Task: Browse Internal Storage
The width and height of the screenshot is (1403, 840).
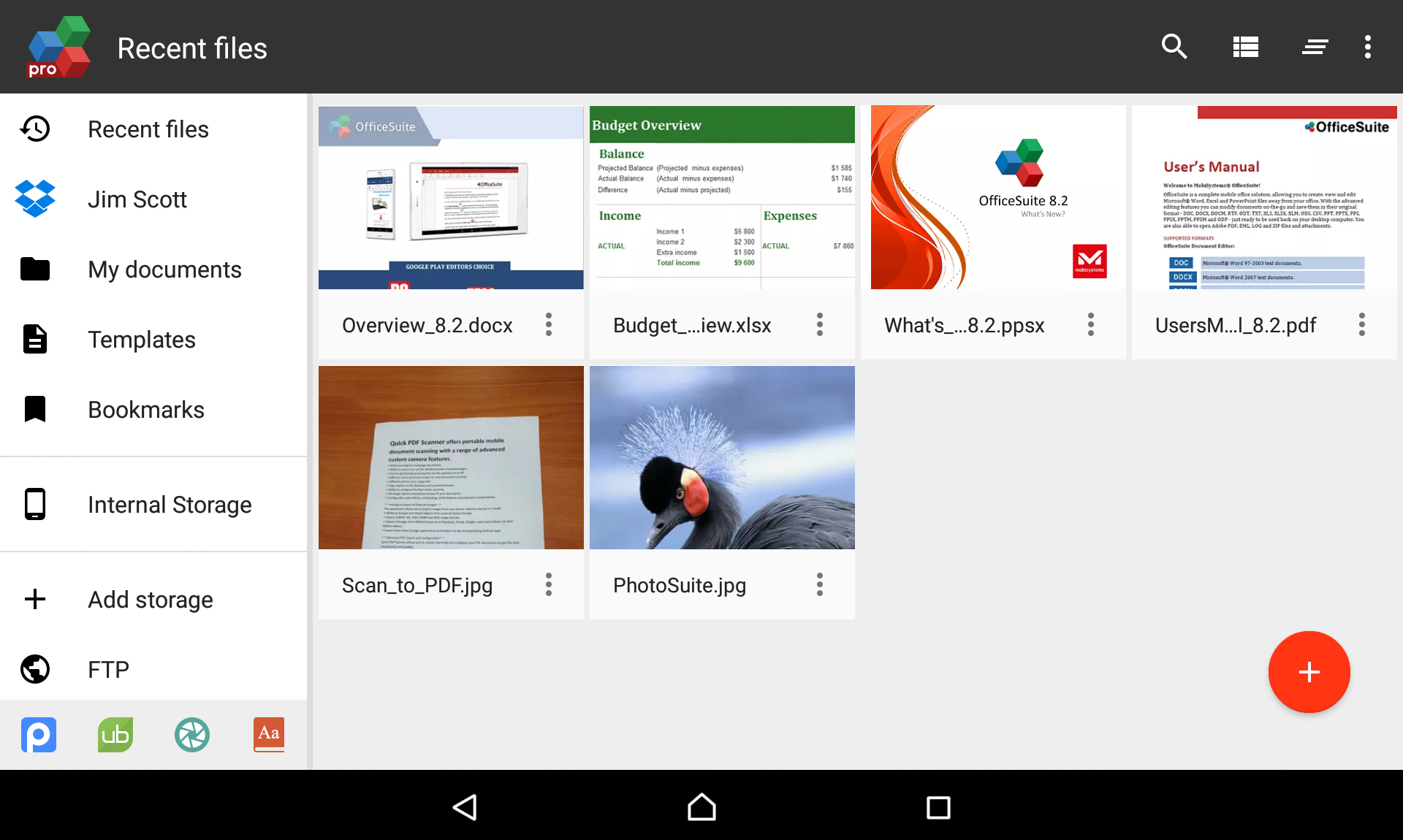Action: pyautogui.click(x=153, y=504)
